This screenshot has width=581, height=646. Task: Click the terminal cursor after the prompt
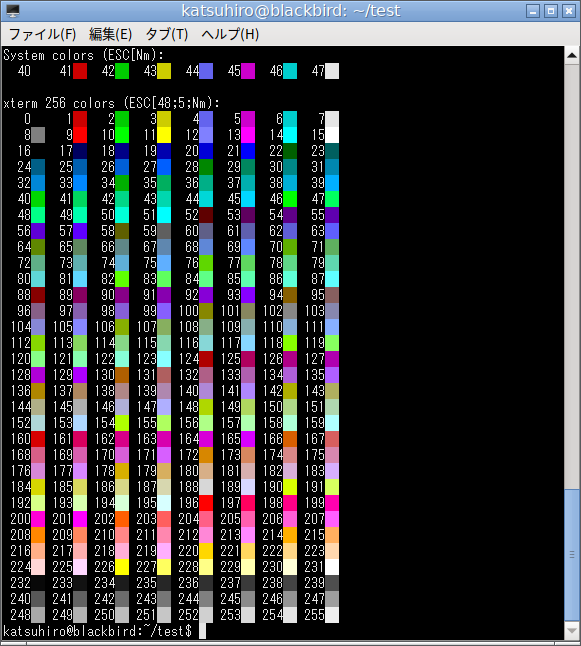[202, 631]
